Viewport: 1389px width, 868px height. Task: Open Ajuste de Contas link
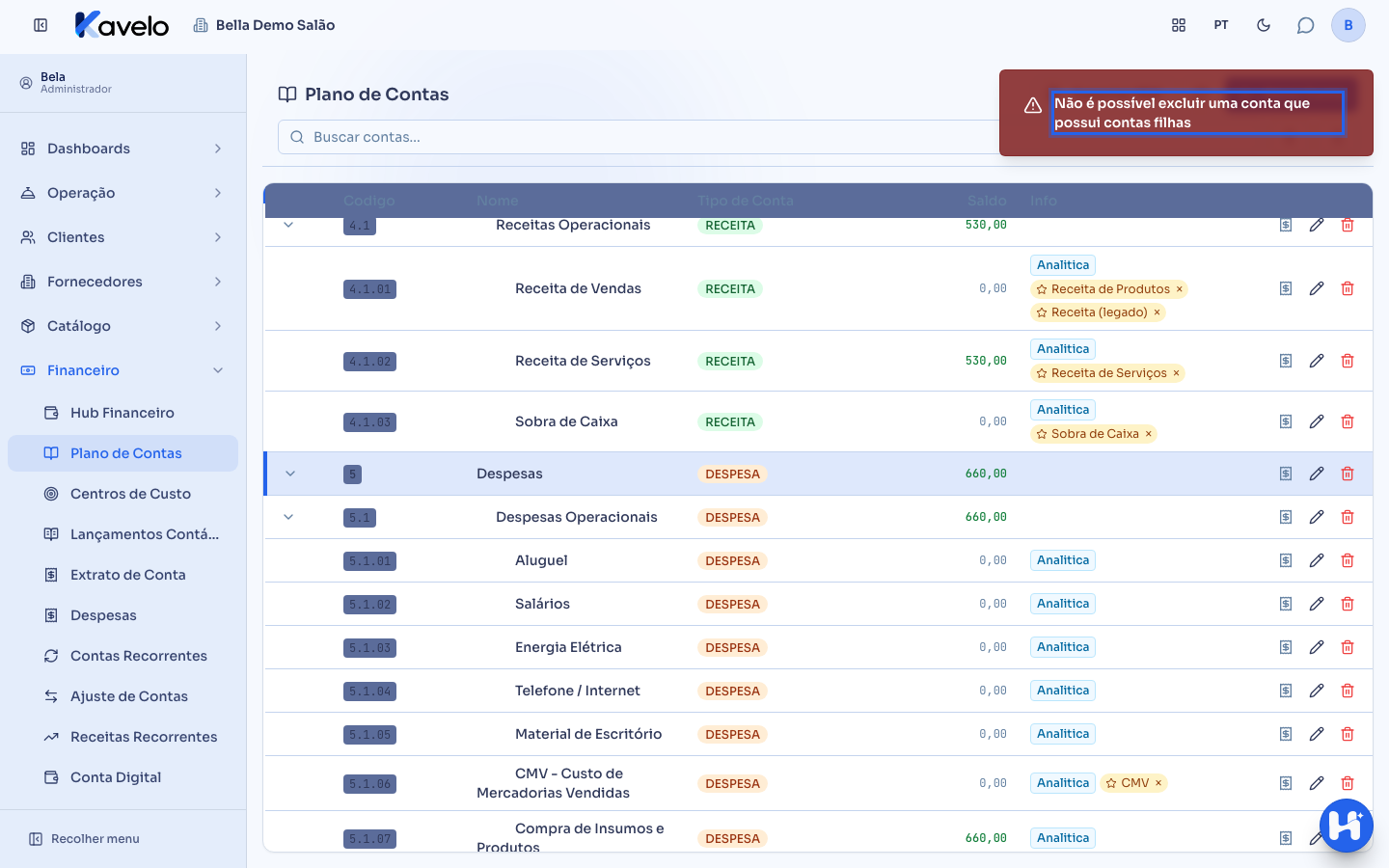[x=123, y=696]
